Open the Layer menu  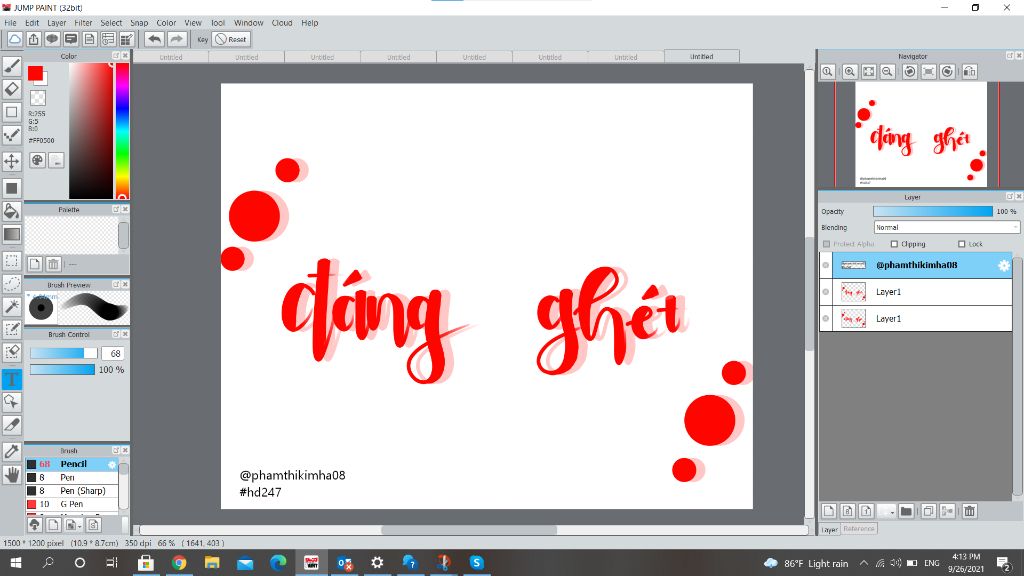click(57, 23)
